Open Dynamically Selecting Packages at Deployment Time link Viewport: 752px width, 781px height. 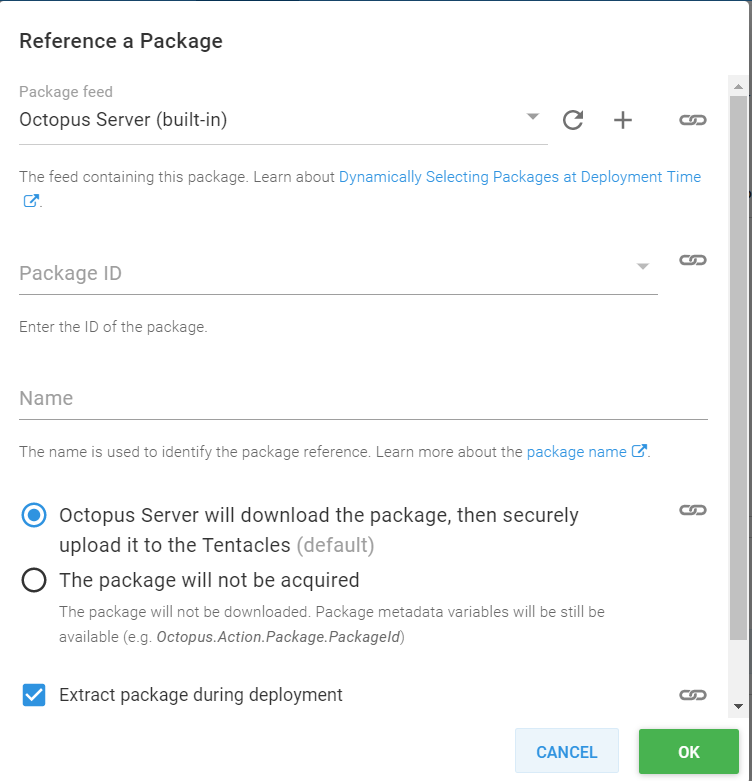[519, 177]
